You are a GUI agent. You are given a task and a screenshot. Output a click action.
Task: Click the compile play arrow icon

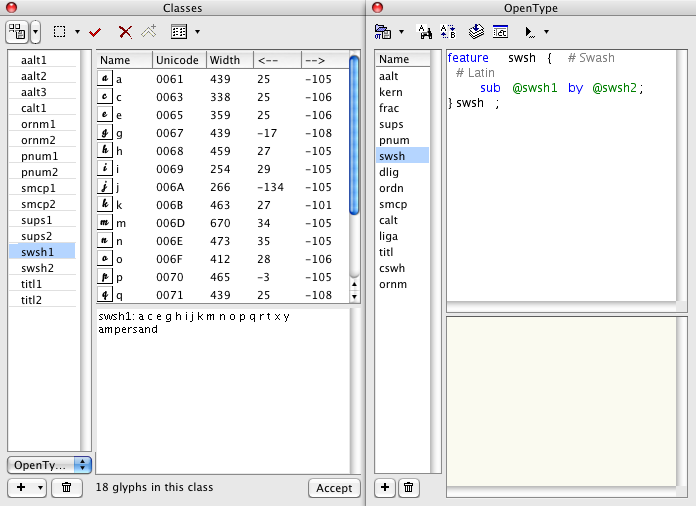(530, 32)
